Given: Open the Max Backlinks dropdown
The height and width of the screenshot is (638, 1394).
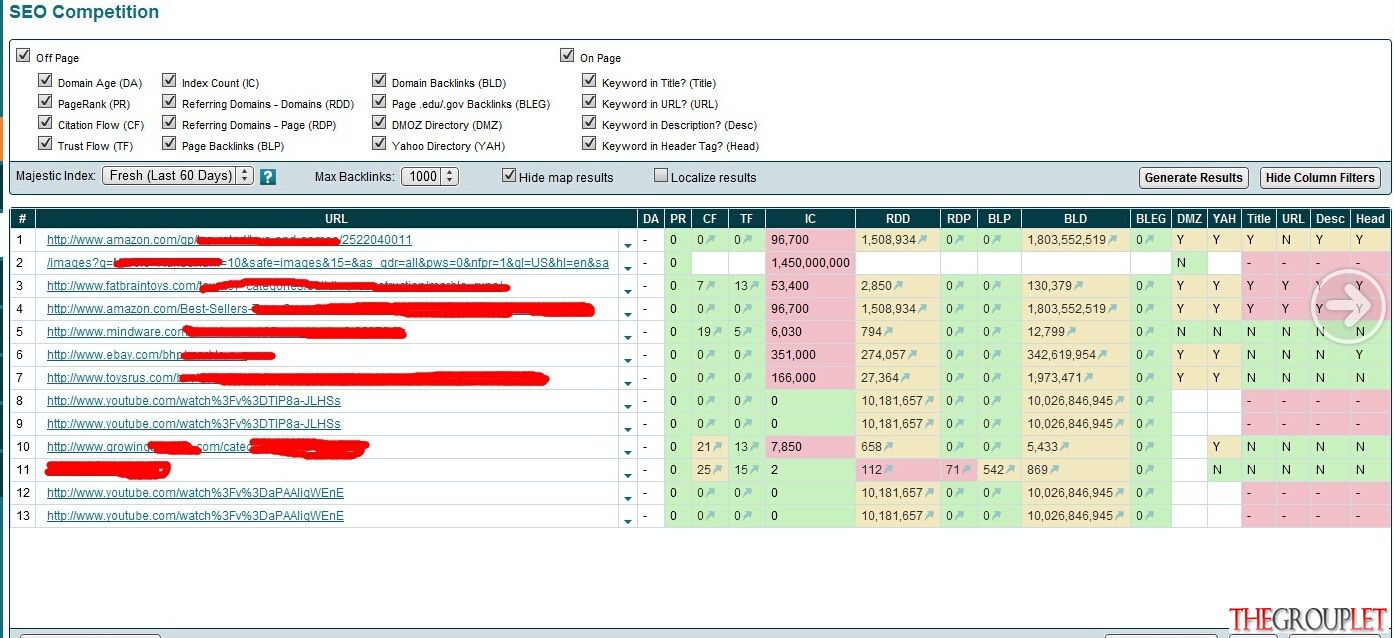Looking at the screenshot, I should [429, 176].
